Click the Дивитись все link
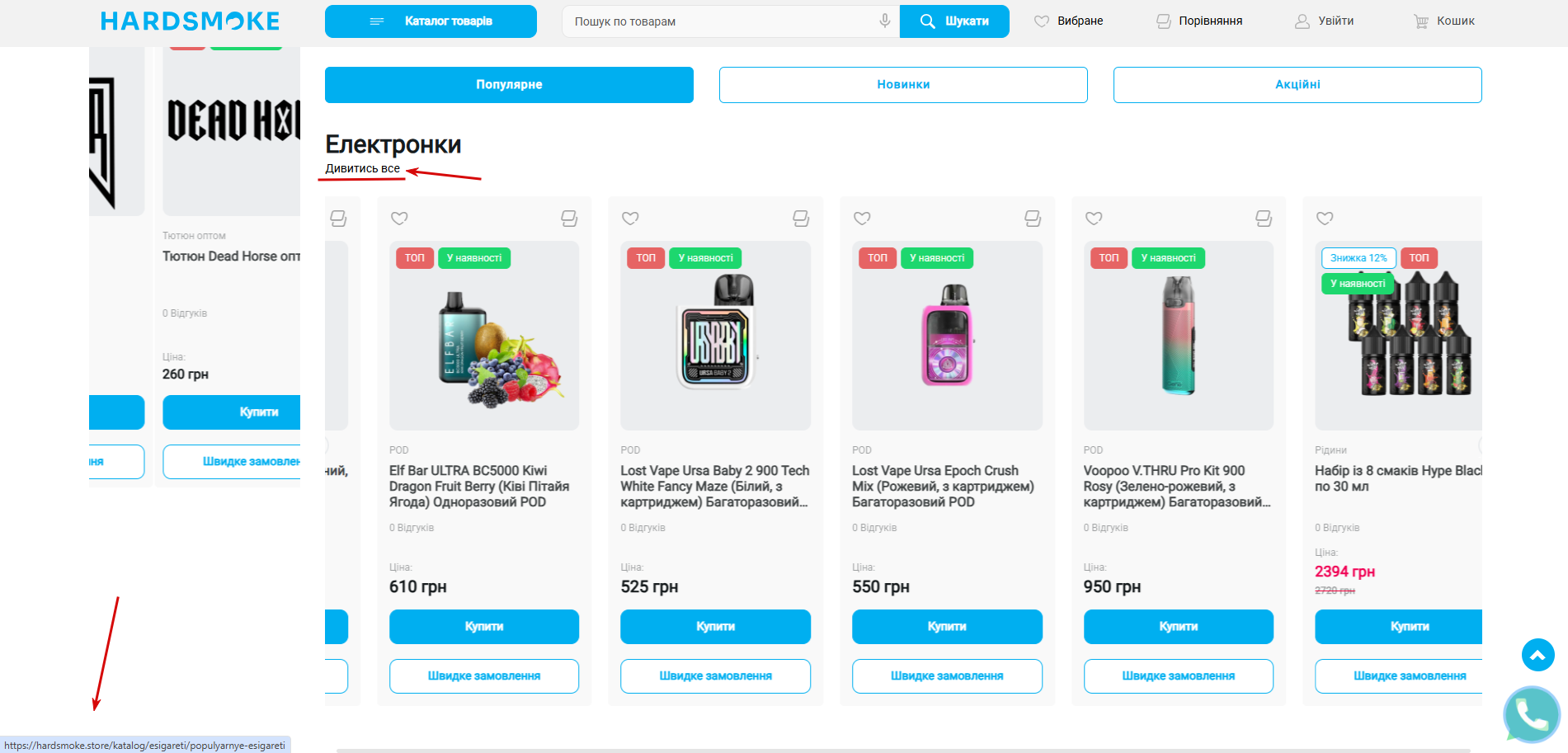 click(x=362, y=169)
